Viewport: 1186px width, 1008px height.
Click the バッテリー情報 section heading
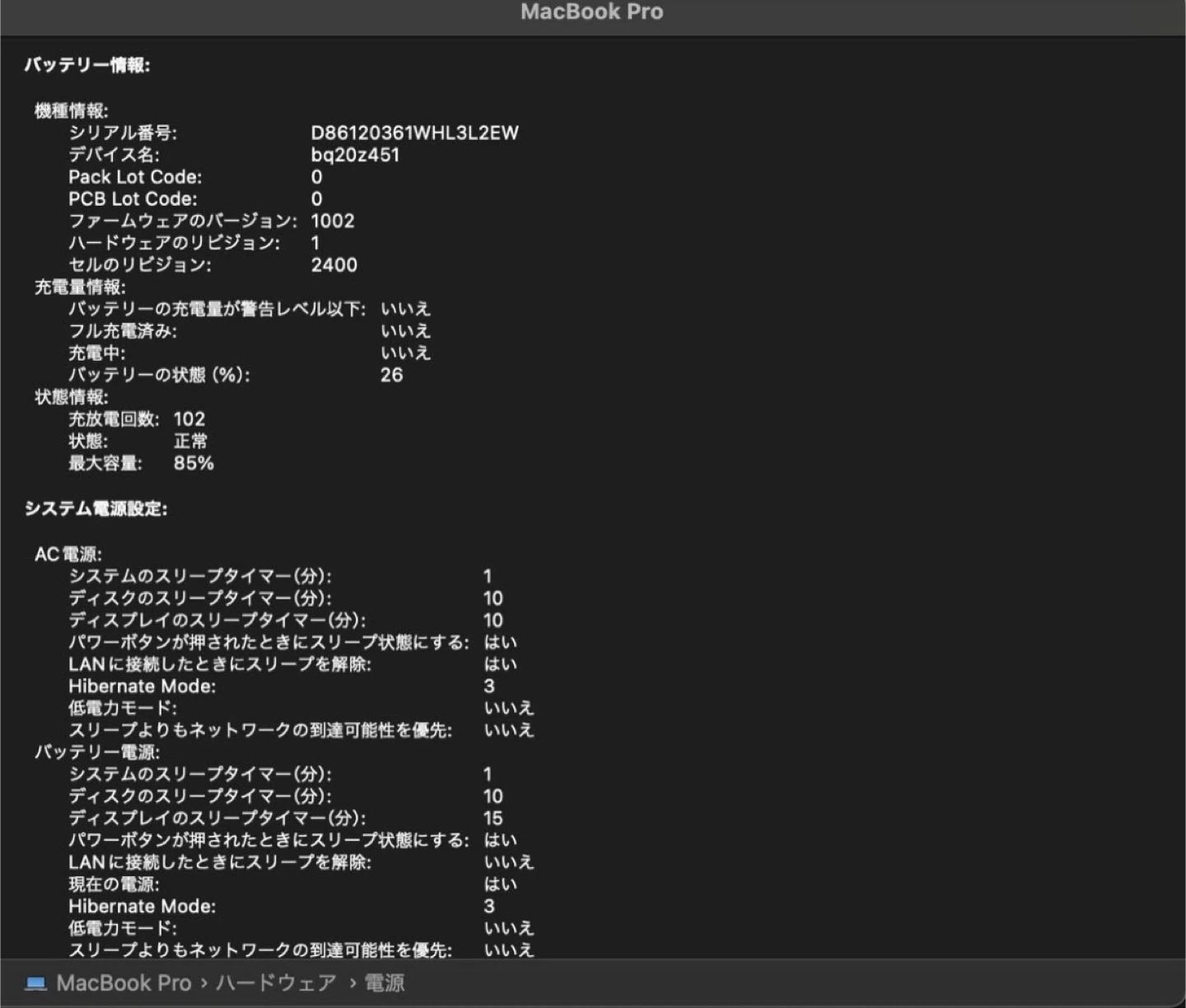pyautogui.click(x=87, y=65)
